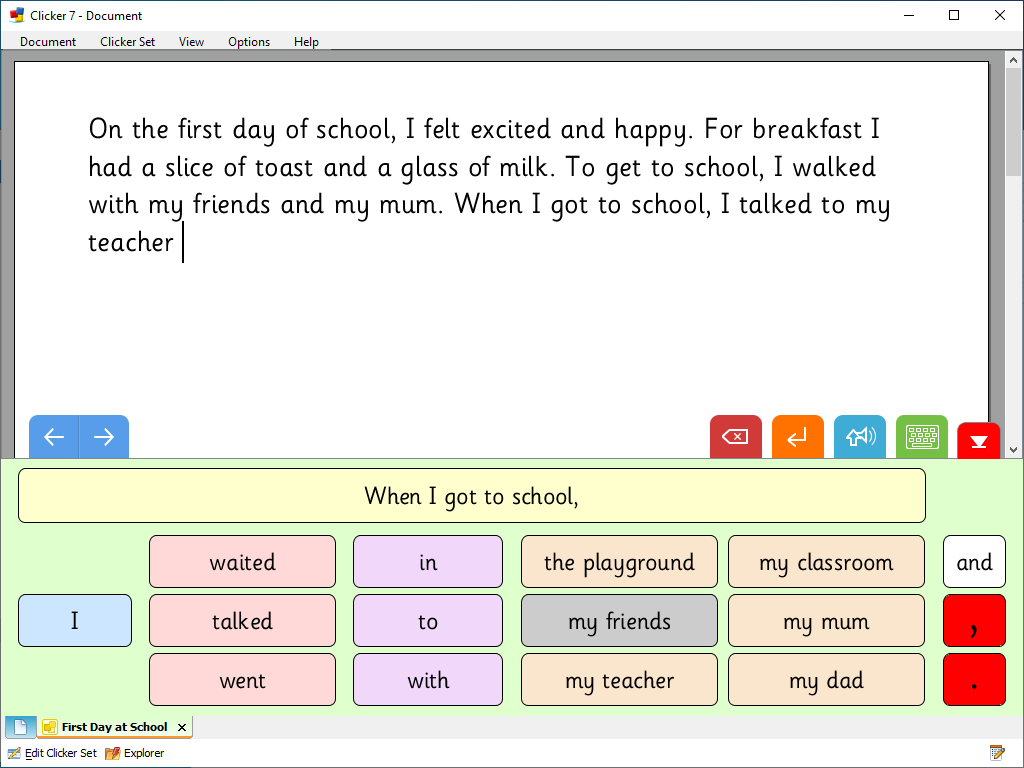
Task: Select the 'my teacher' word cell
Action: coord(619,681)
